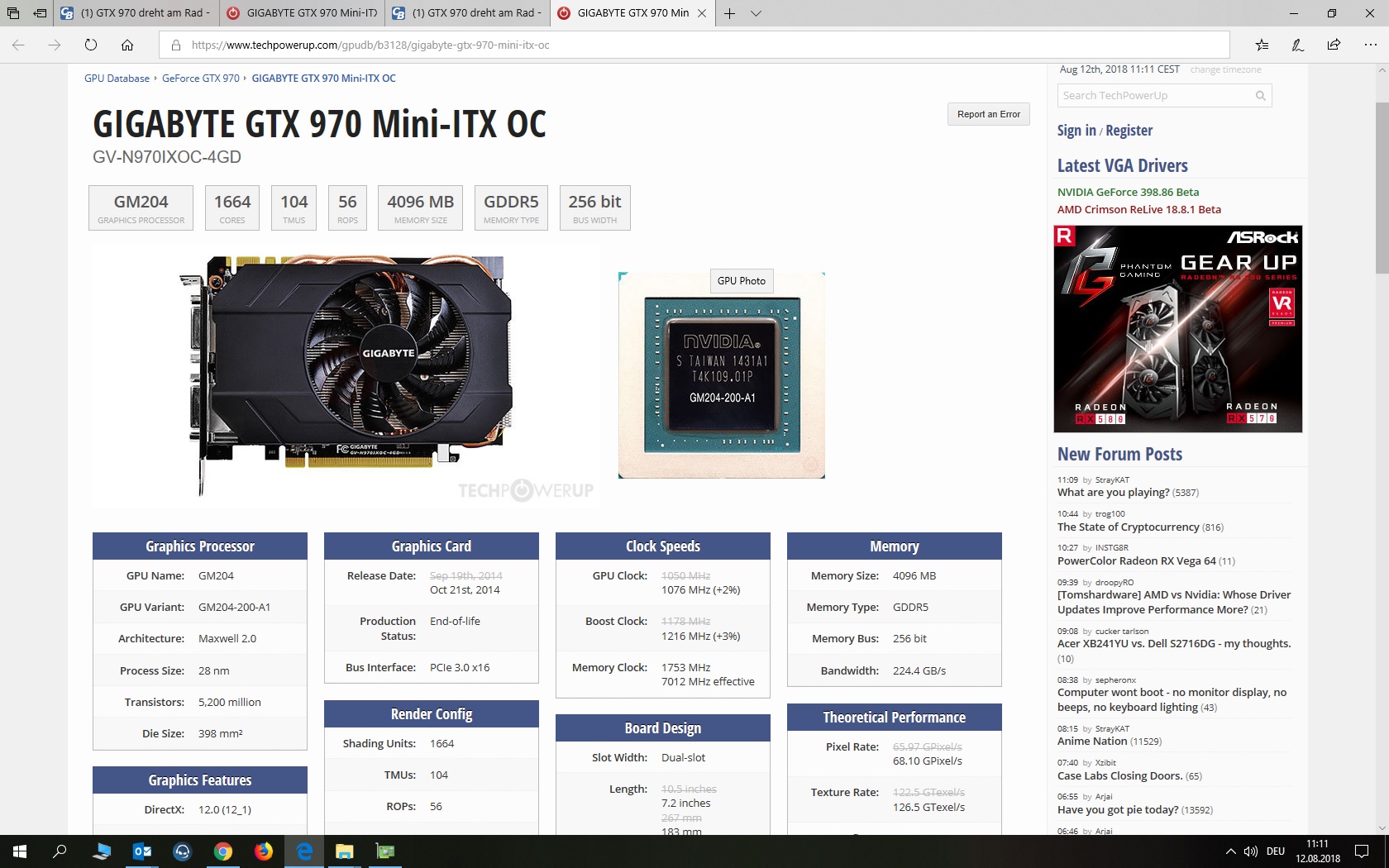Launch Chrome from the taskbar

pos(223,851)
